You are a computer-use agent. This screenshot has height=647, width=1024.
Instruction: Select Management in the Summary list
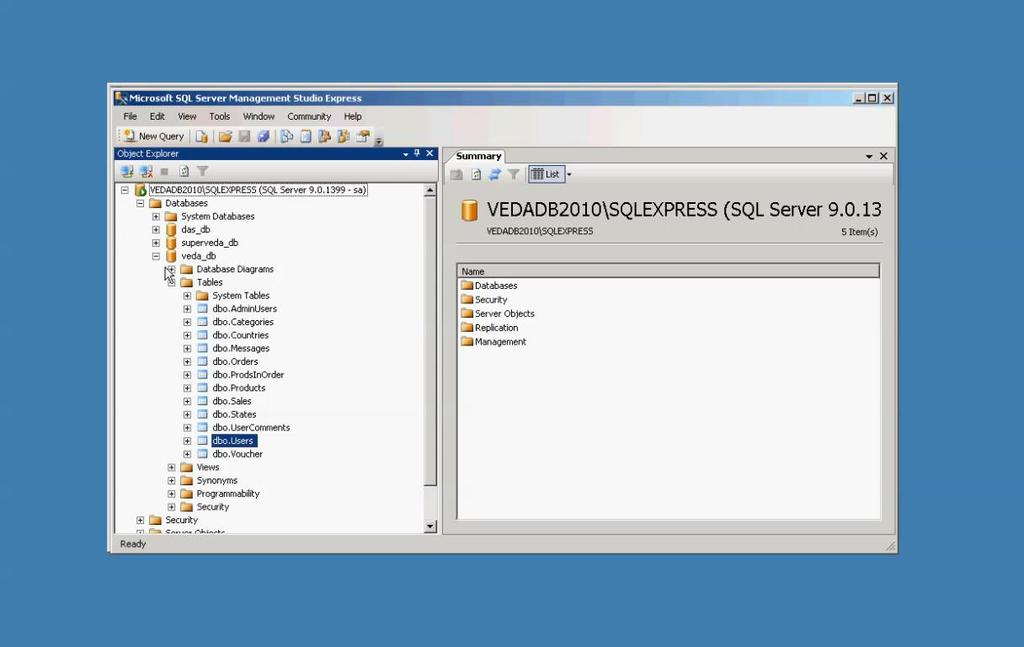[500, 342]
